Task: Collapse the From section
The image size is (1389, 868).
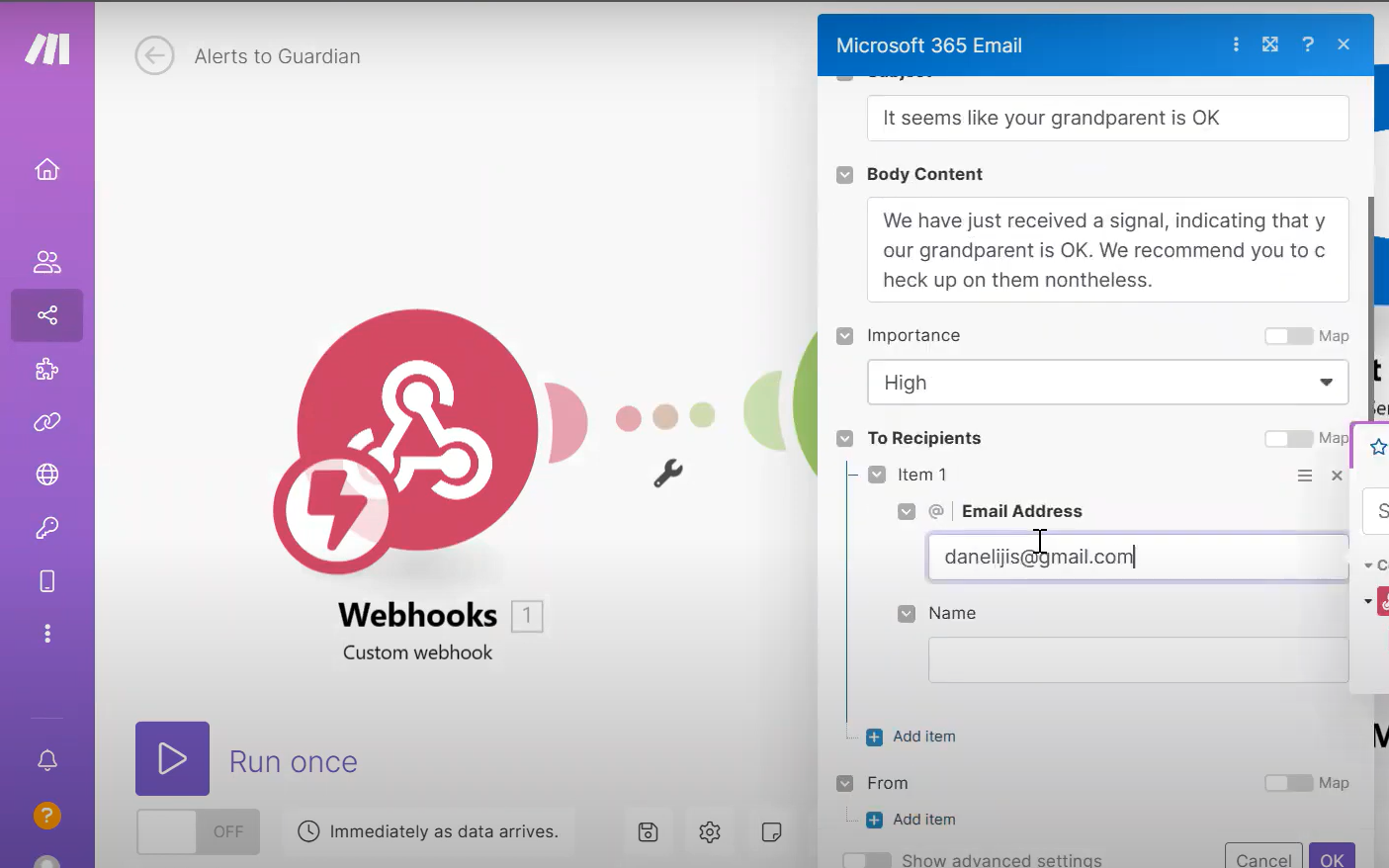Action: pos(844,783)
